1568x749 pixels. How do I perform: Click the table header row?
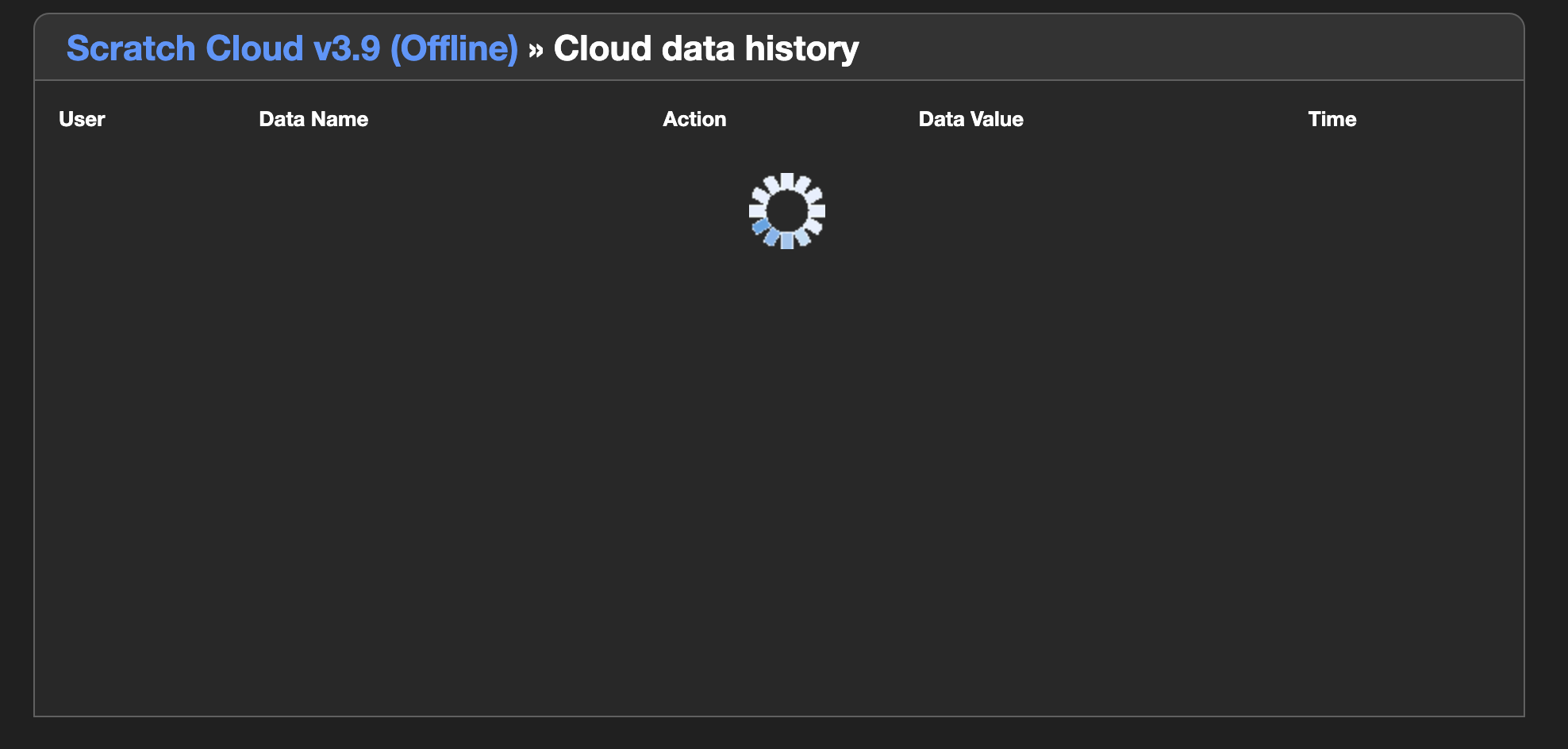784,119
